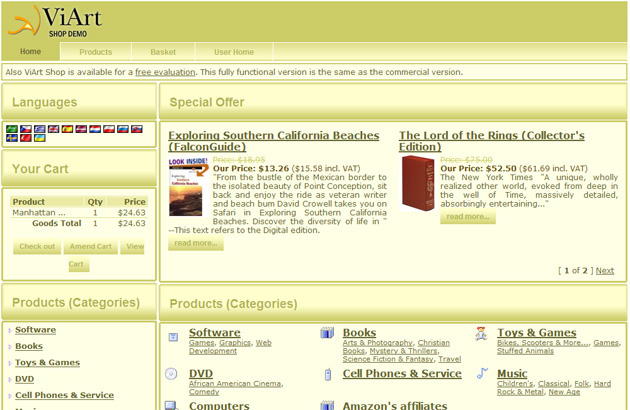This screenshot has height=410, width=630.
Task: Click the Check out button
Action: [x=37, y=246]
